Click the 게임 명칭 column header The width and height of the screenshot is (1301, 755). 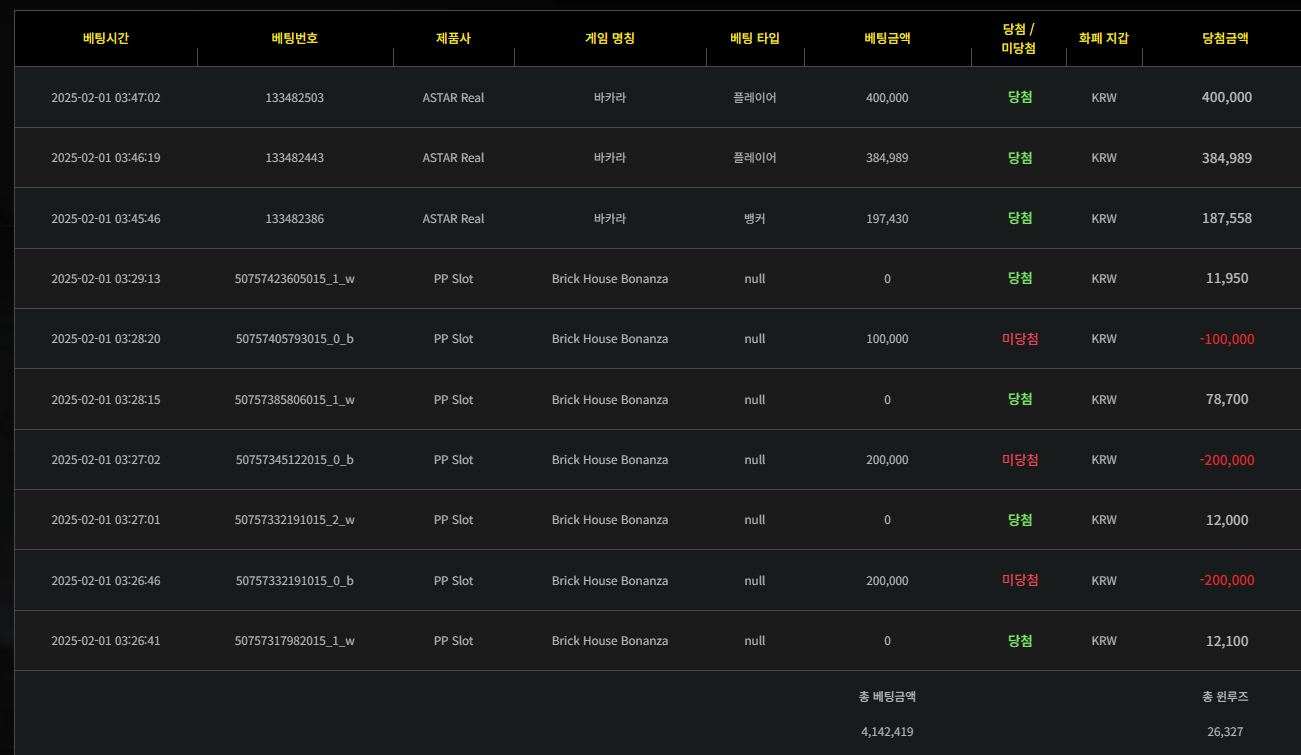(610, 39)
